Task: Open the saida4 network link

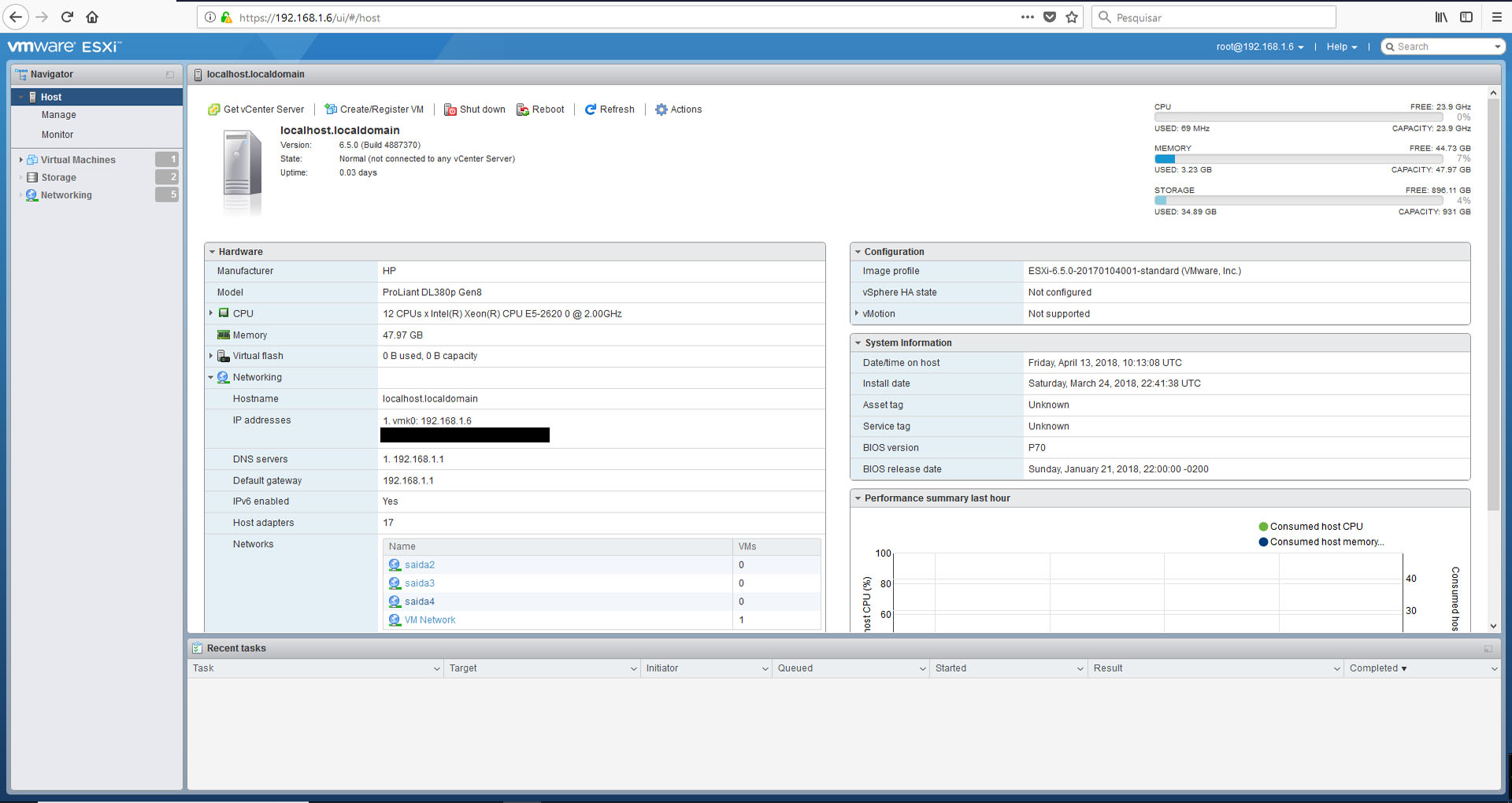Action: coord(420,601)
